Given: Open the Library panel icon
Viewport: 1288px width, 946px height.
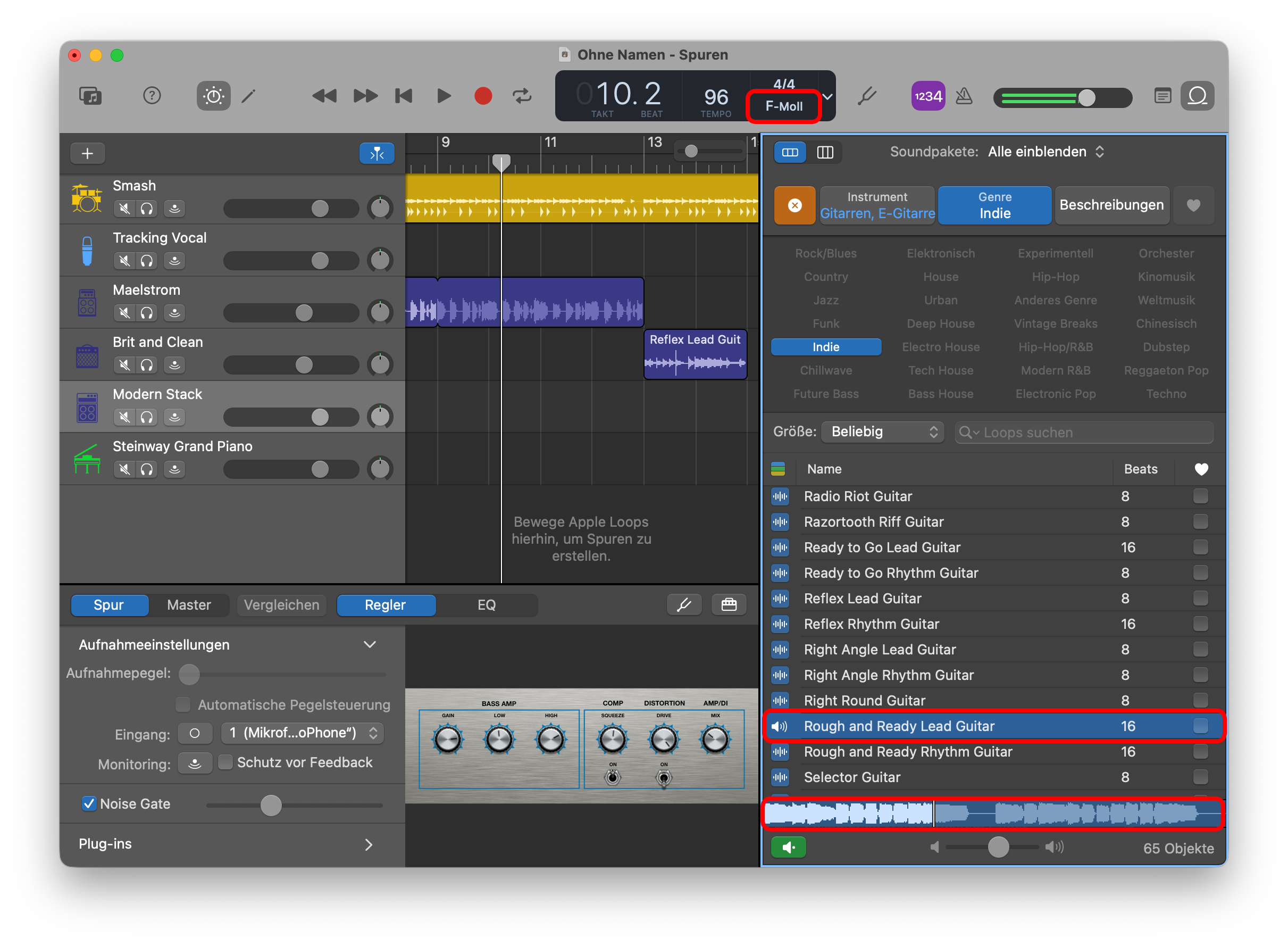Looking at the screenshot, I should (x=90, y=96).
